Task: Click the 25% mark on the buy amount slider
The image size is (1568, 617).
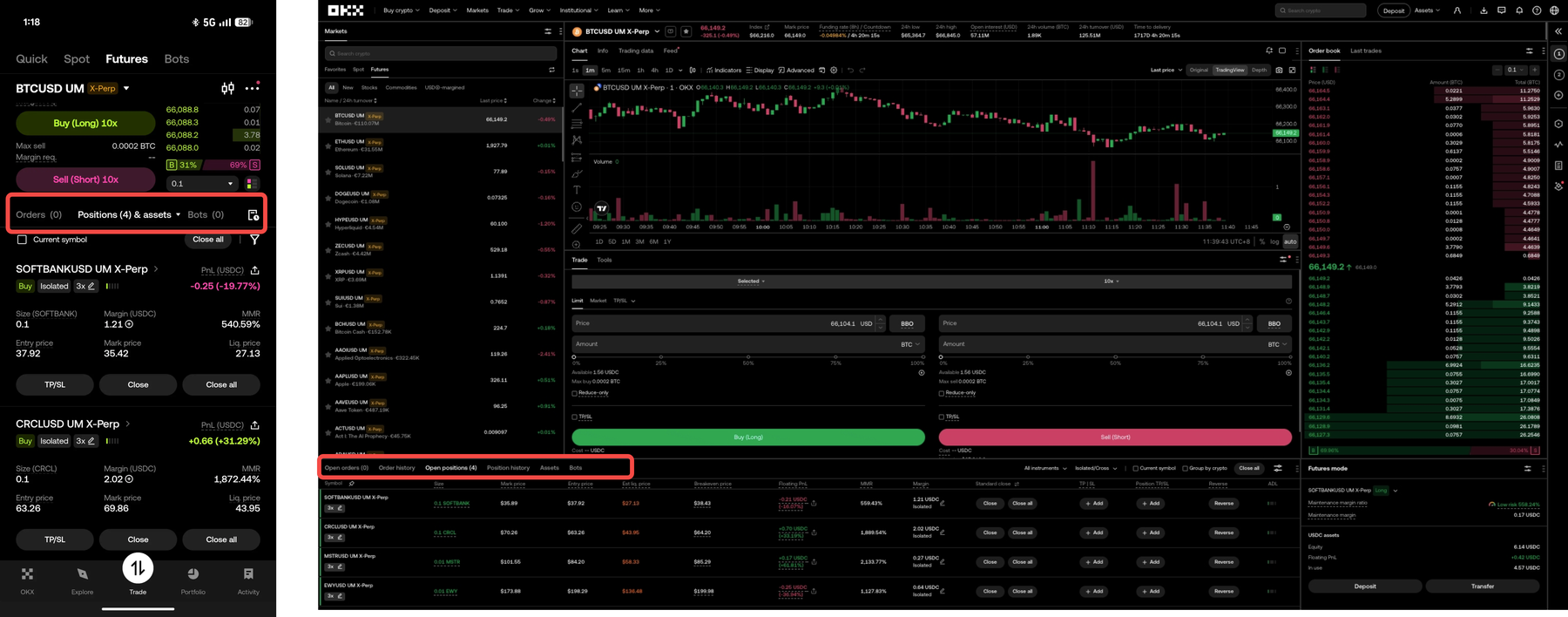Action: [661, 357]
